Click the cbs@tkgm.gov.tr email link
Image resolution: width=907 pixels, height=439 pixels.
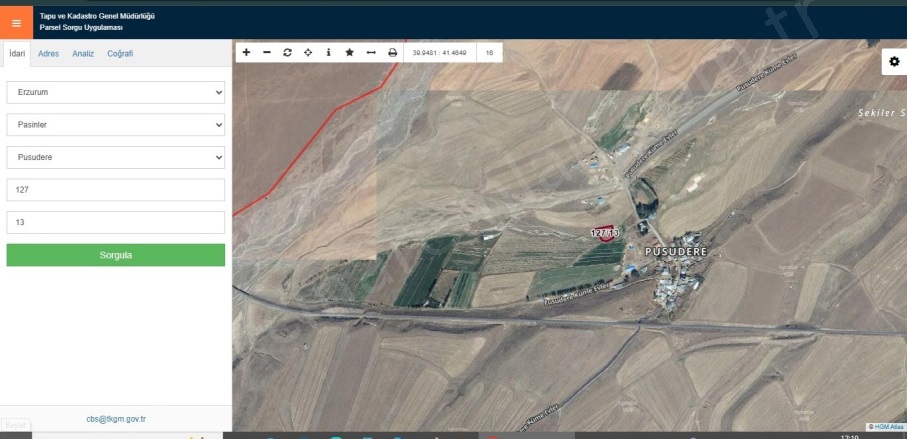[116, 420]
